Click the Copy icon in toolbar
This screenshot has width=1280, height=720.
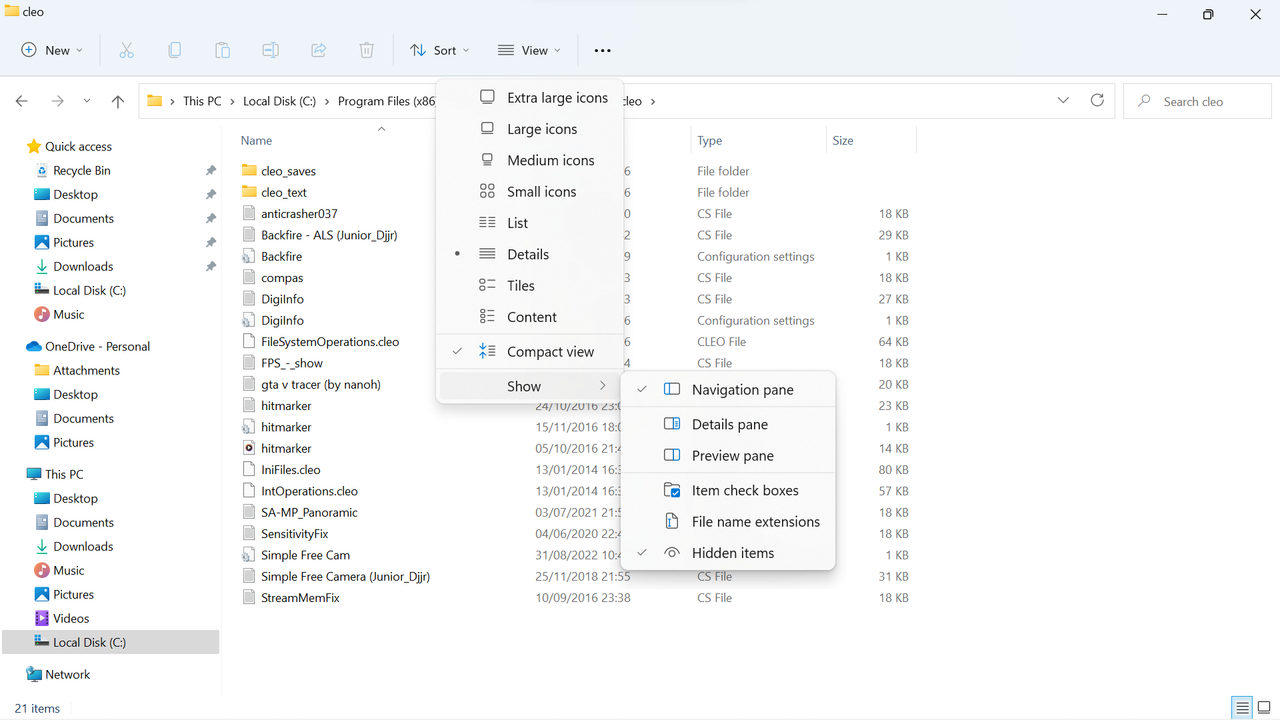tap(174, 50)
